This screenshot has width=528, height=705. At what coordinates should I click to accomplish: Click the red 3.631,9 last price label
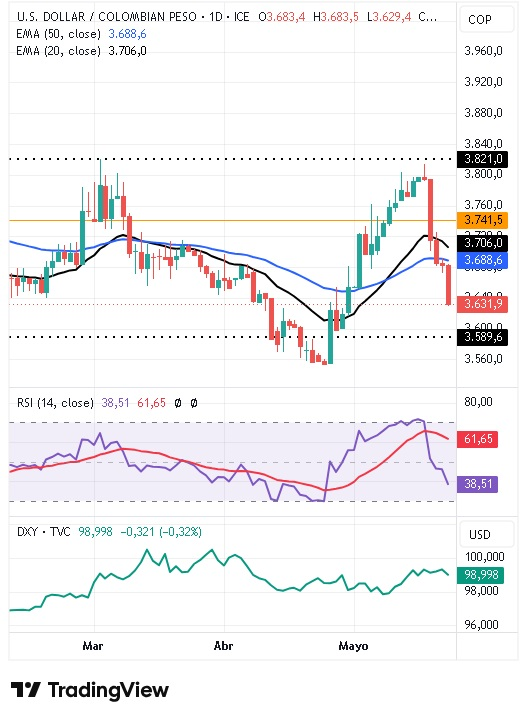click(x=482, y=304)
